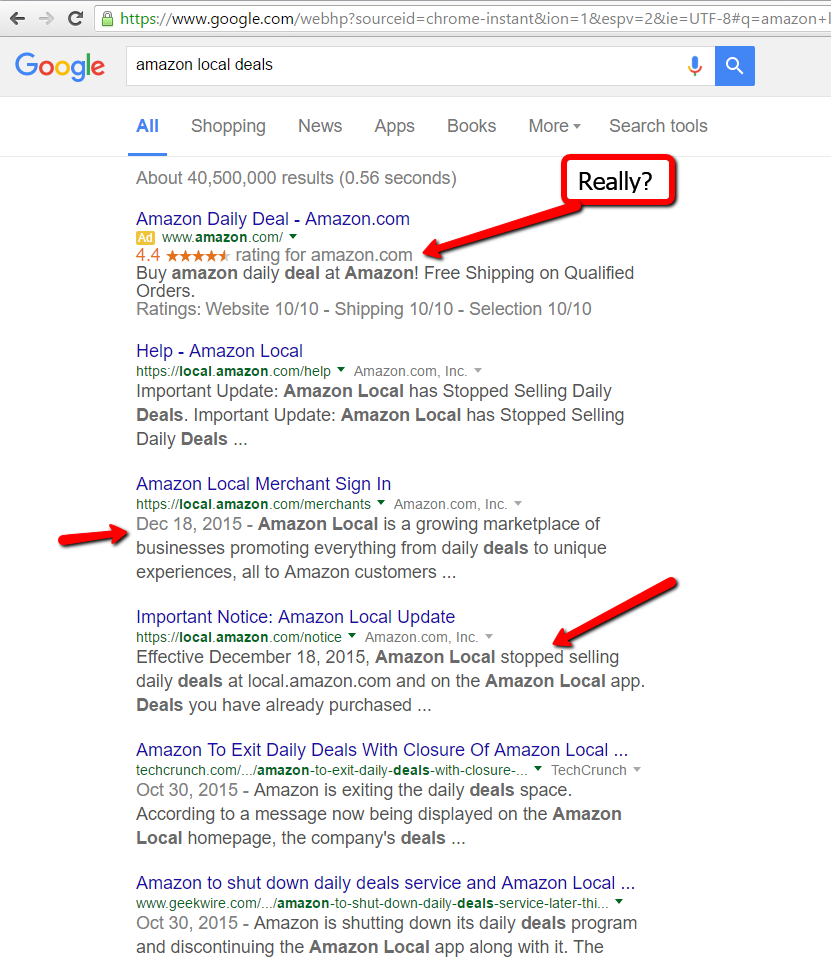Switch to the Apps tab
This screenshot has width=831, height=958.
[x=394, y=126]
